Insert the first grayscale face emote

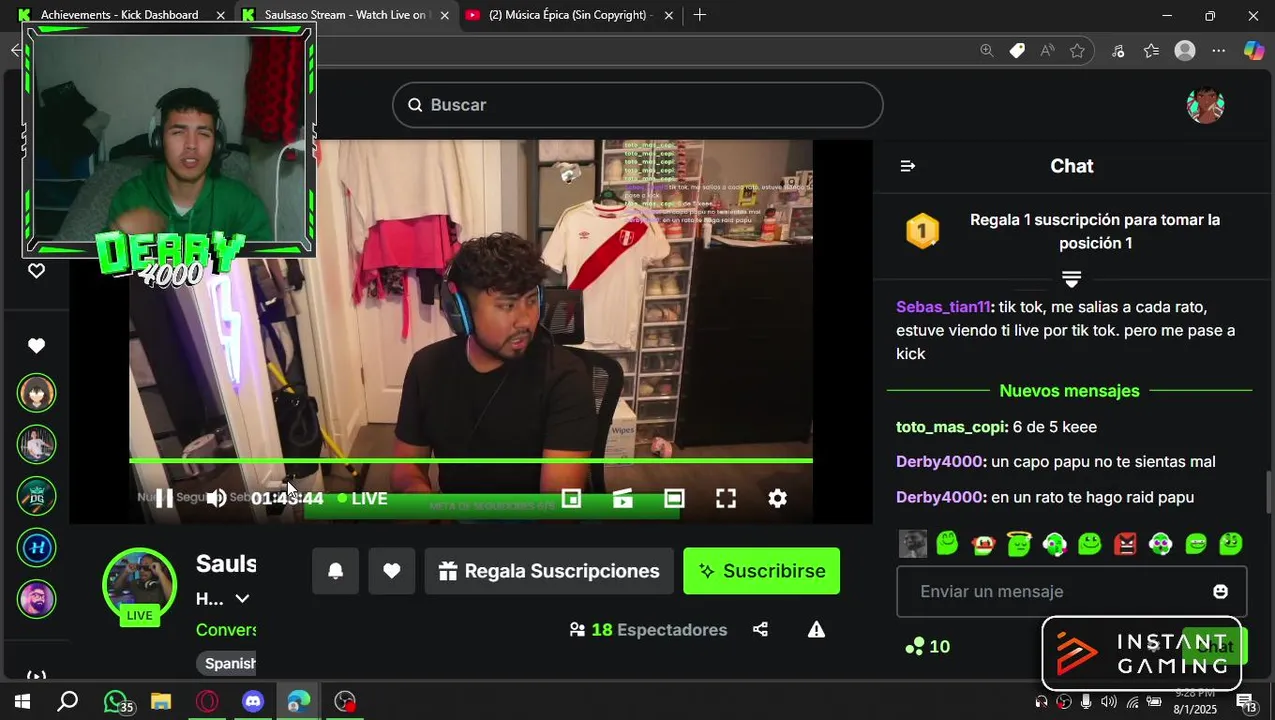(913, 544)
